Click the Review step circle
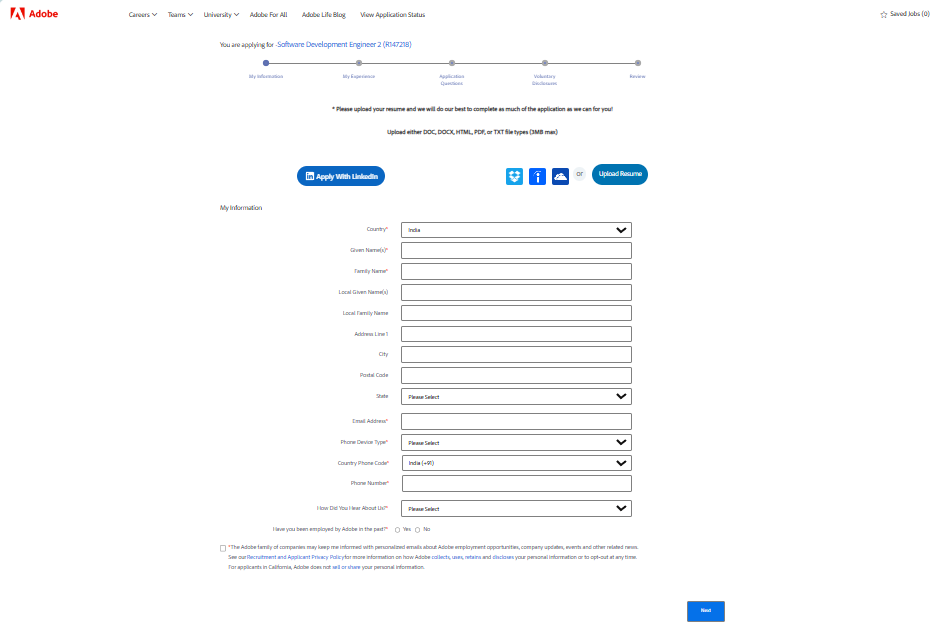This screenshot has height=625, width=942. tap(638, 63)
